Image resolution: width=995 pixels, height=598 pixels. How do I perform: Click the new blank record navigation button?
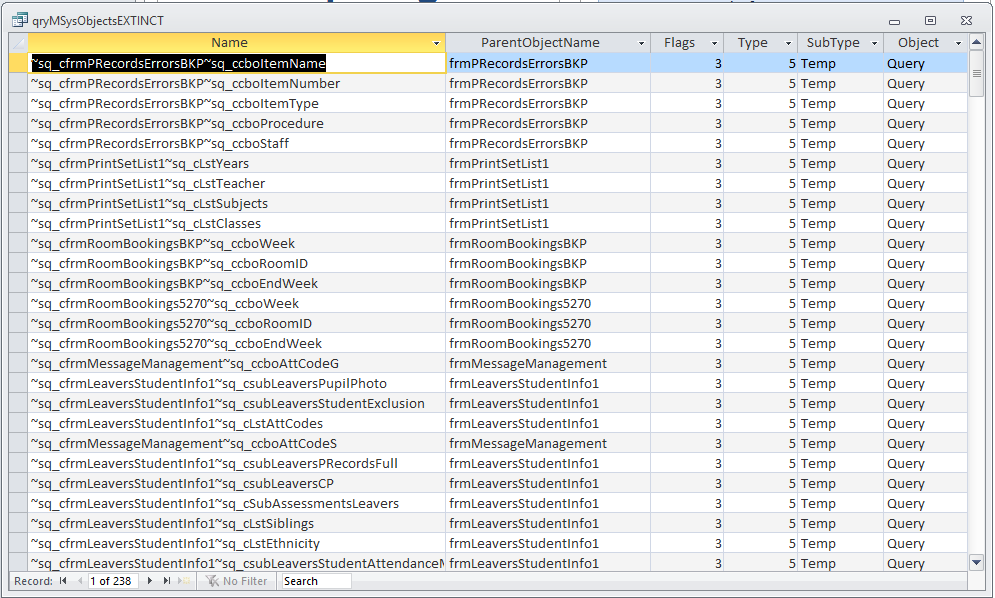[x=184, y=581]
